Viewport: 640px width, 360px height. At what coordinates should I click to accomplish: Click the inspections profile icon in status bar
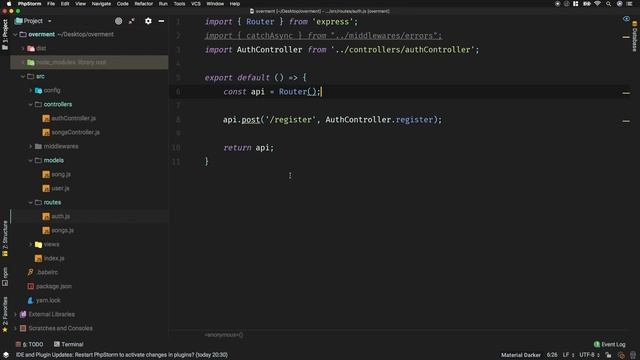pos(621,355)
